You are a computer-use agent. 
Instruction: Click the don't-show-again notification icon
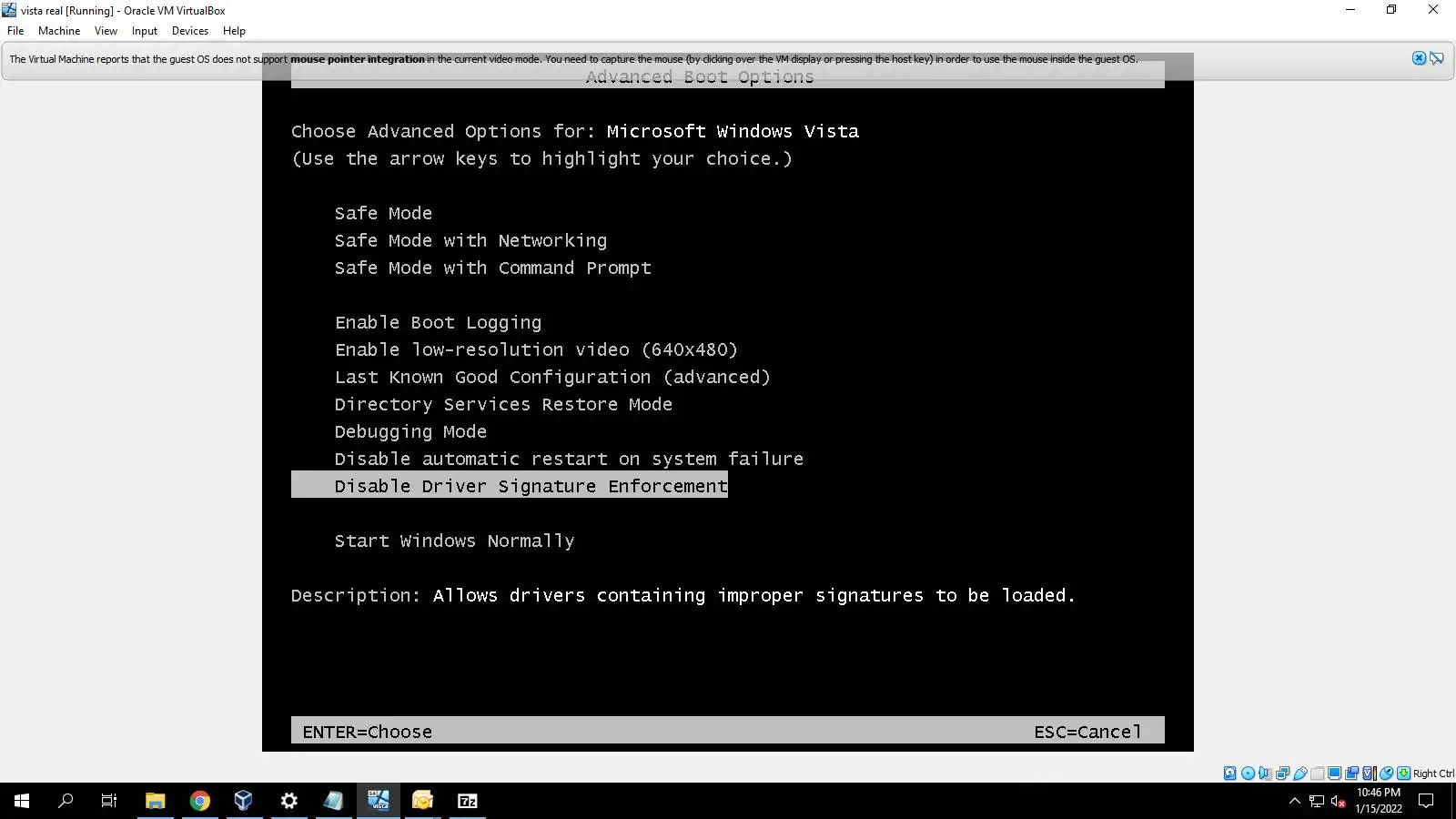coord(1437,58)
